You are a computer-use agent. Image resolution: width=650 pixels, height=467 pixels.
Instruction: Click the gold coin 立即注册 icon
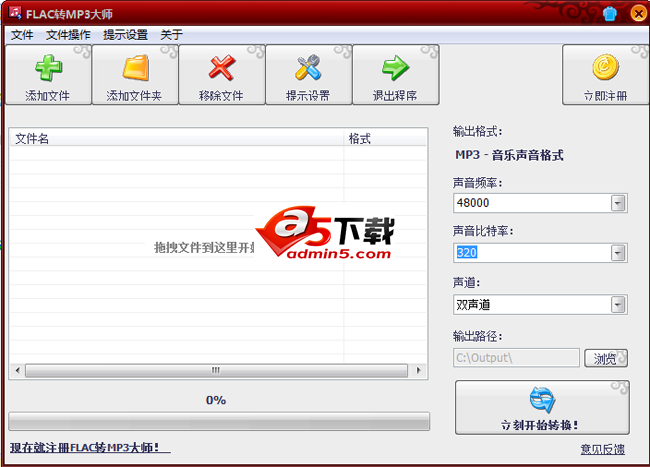pyautogui.click(x=605, y=67)
